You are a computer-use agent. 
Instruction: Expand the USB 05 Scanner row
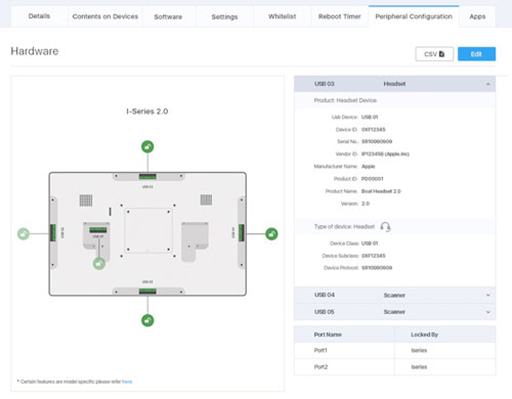tap(395, 312)
